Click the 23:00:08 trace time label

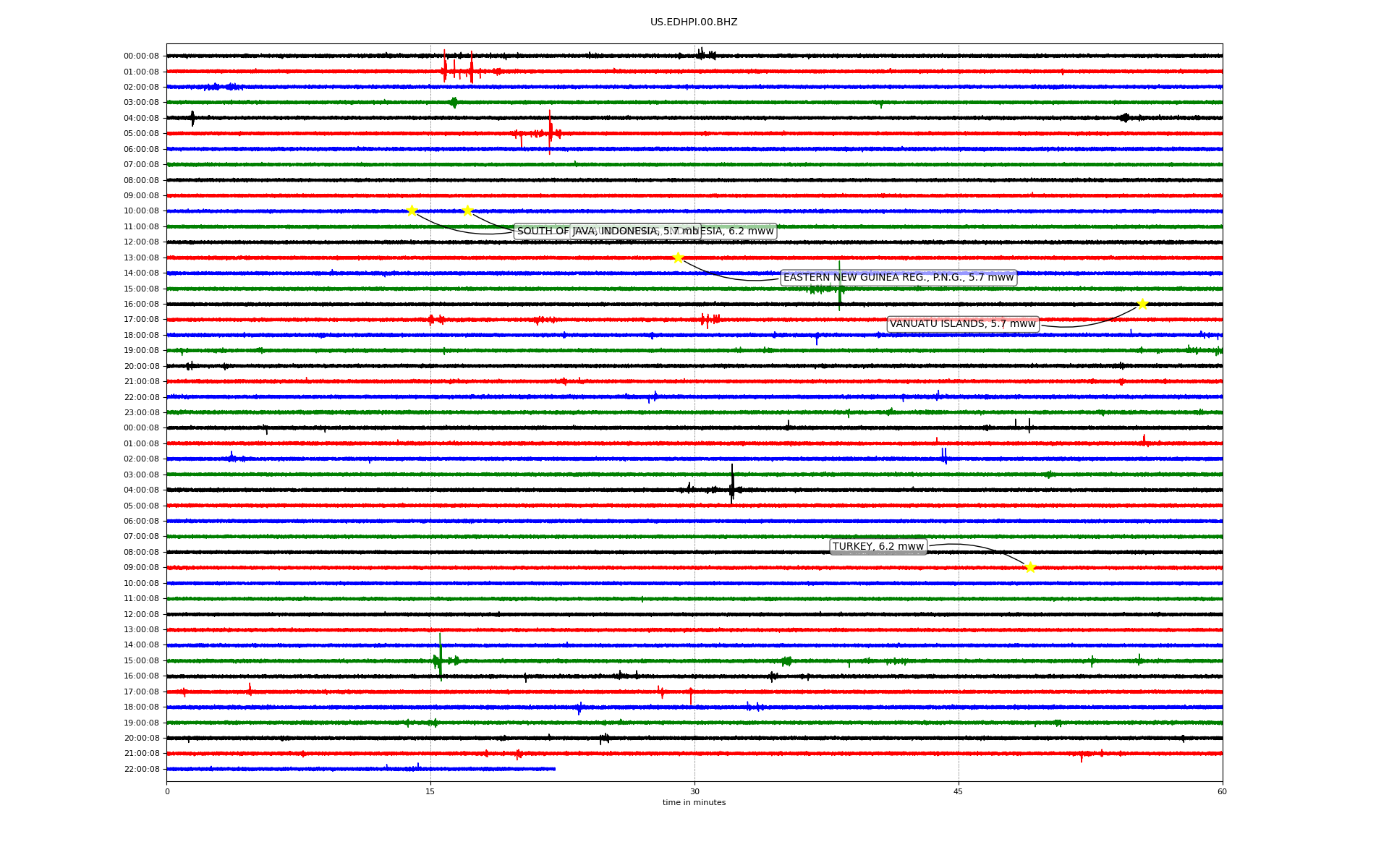point(141,412)
